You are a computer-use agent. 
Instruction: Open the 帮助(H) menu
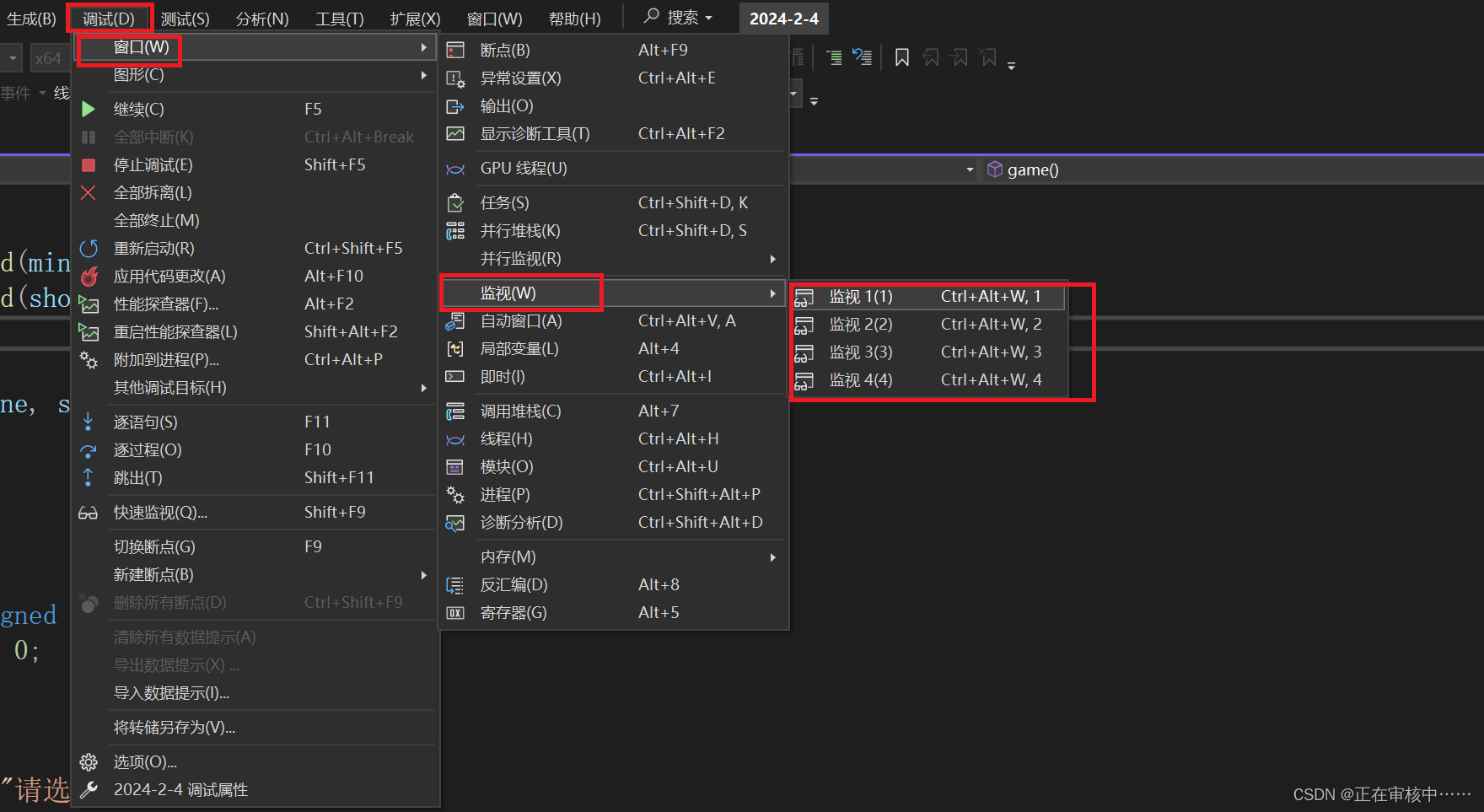(x=574, y=19)
